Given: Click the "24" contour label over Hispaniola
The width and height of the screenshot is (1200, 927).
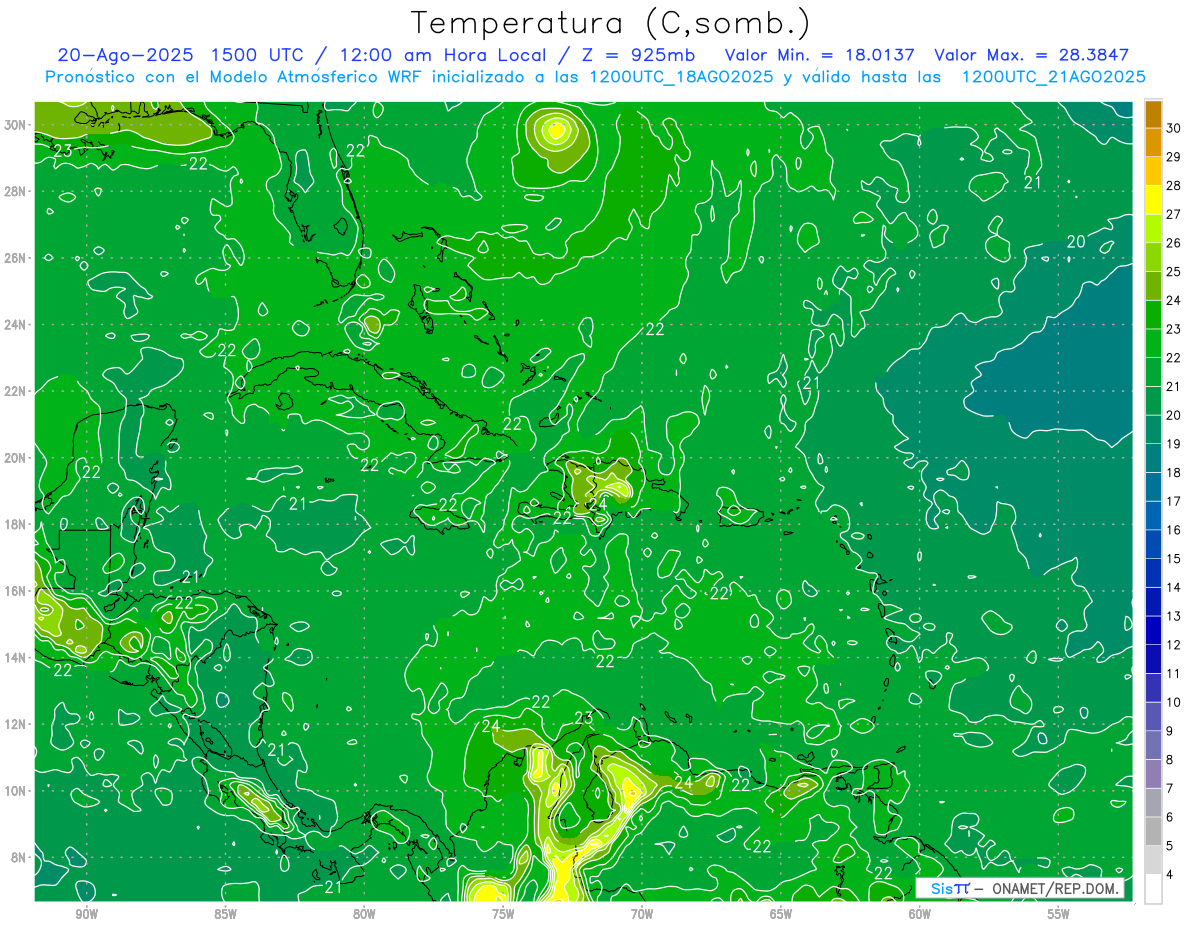Looking at the screenshot, I should coord(598,505).
